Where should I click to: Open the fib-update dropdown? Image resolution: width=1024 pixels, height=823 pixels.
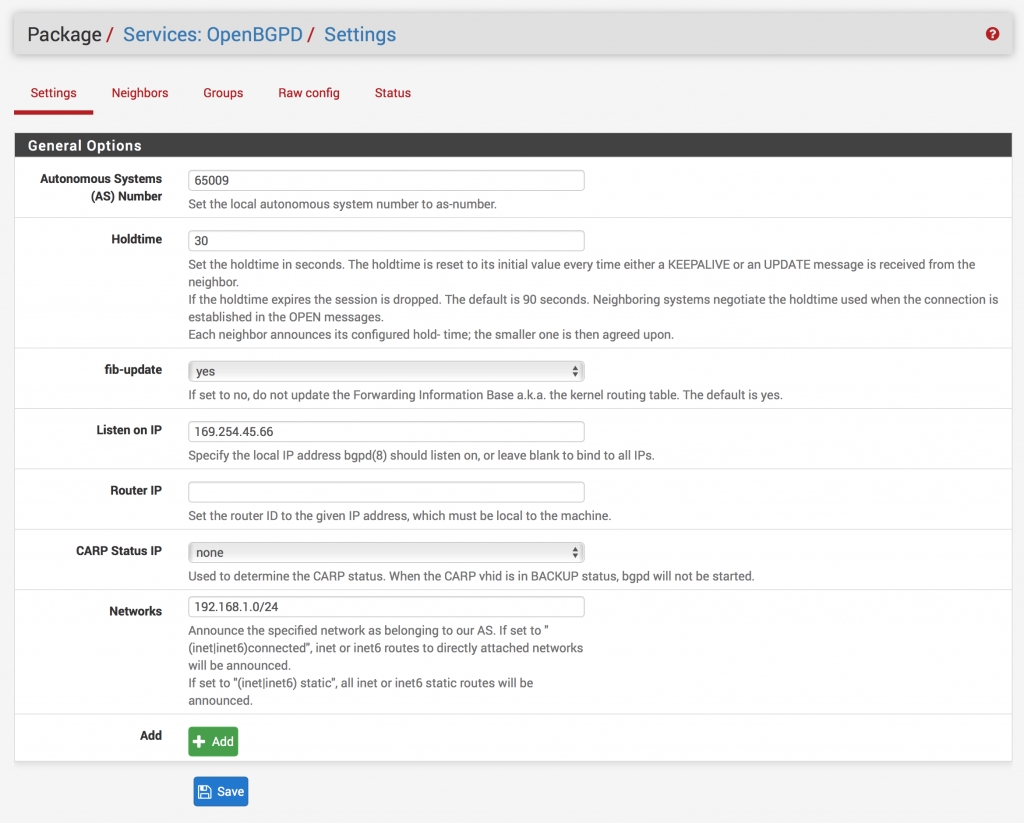(386, 371)
